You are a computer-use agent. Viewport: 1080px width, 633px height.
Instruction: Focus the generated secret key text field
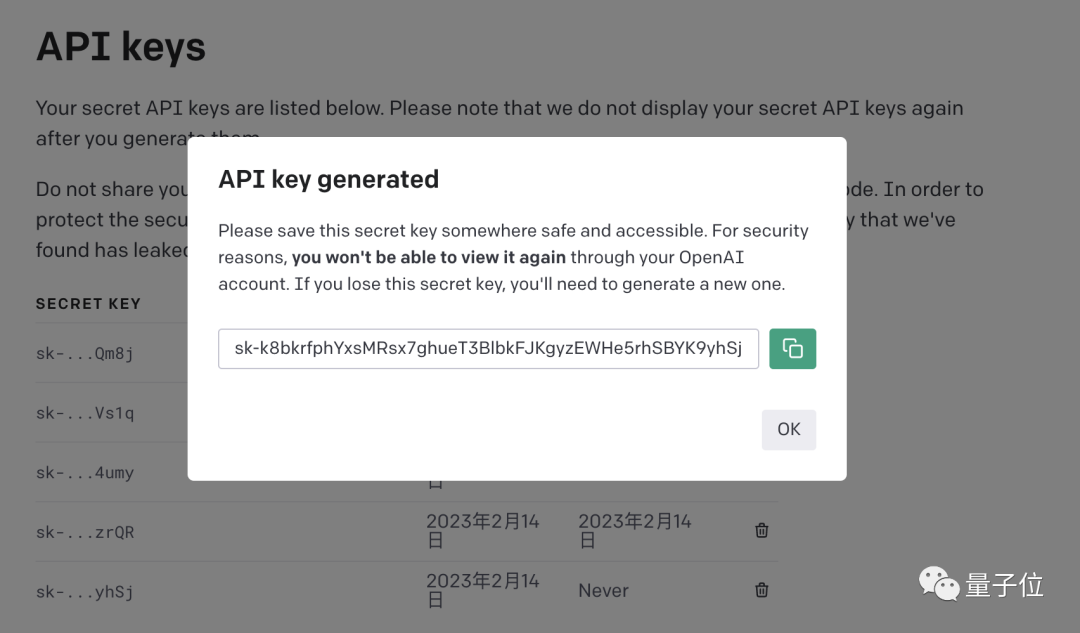click(488, 349)
